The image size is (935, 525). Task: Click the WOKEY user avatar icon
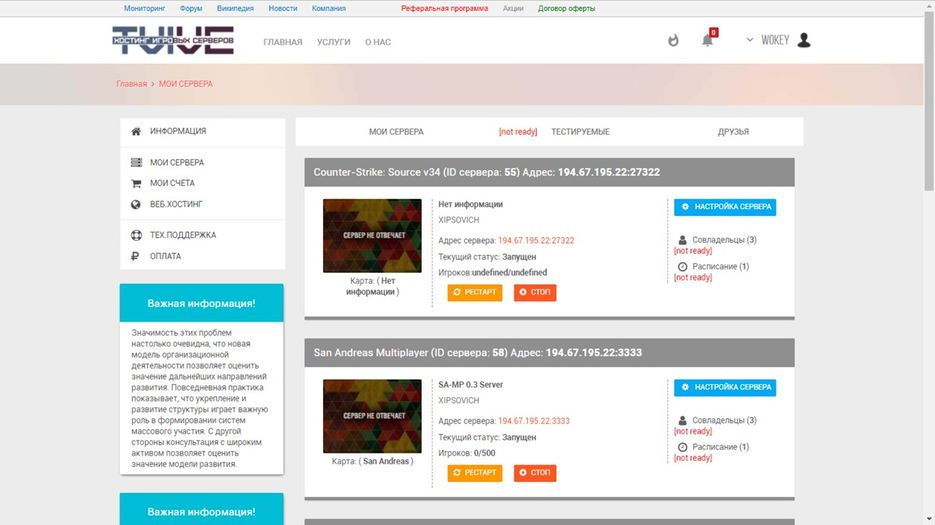pos(804,40)
